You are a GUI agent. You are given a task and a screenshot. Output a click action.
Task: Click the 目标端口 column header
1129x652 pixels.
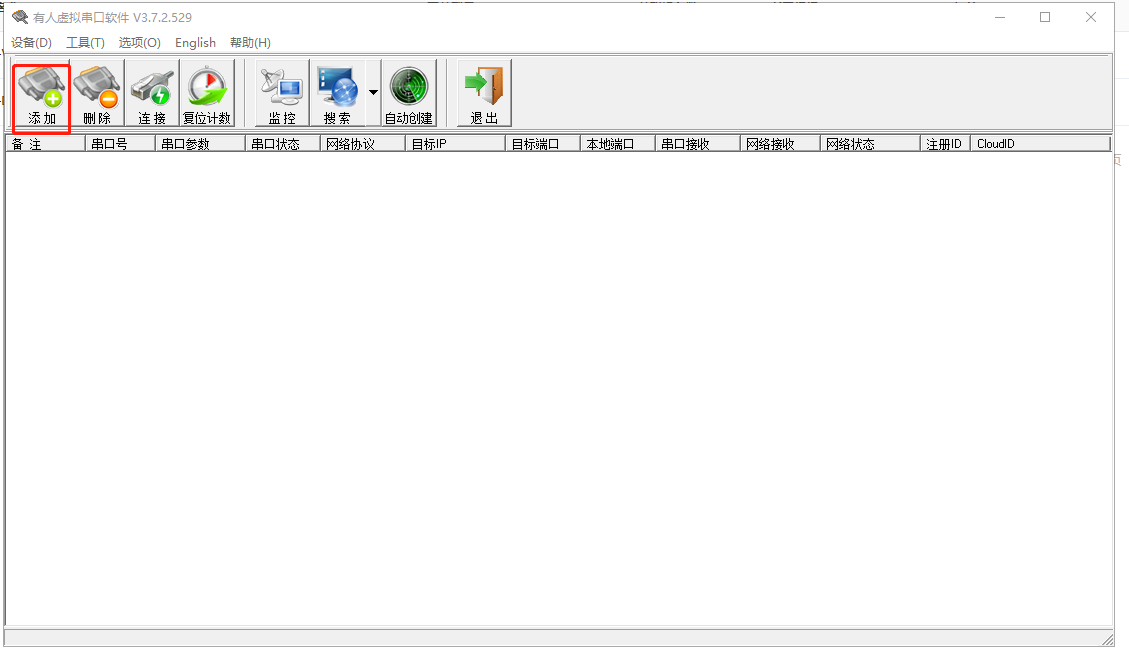(544, 144)
